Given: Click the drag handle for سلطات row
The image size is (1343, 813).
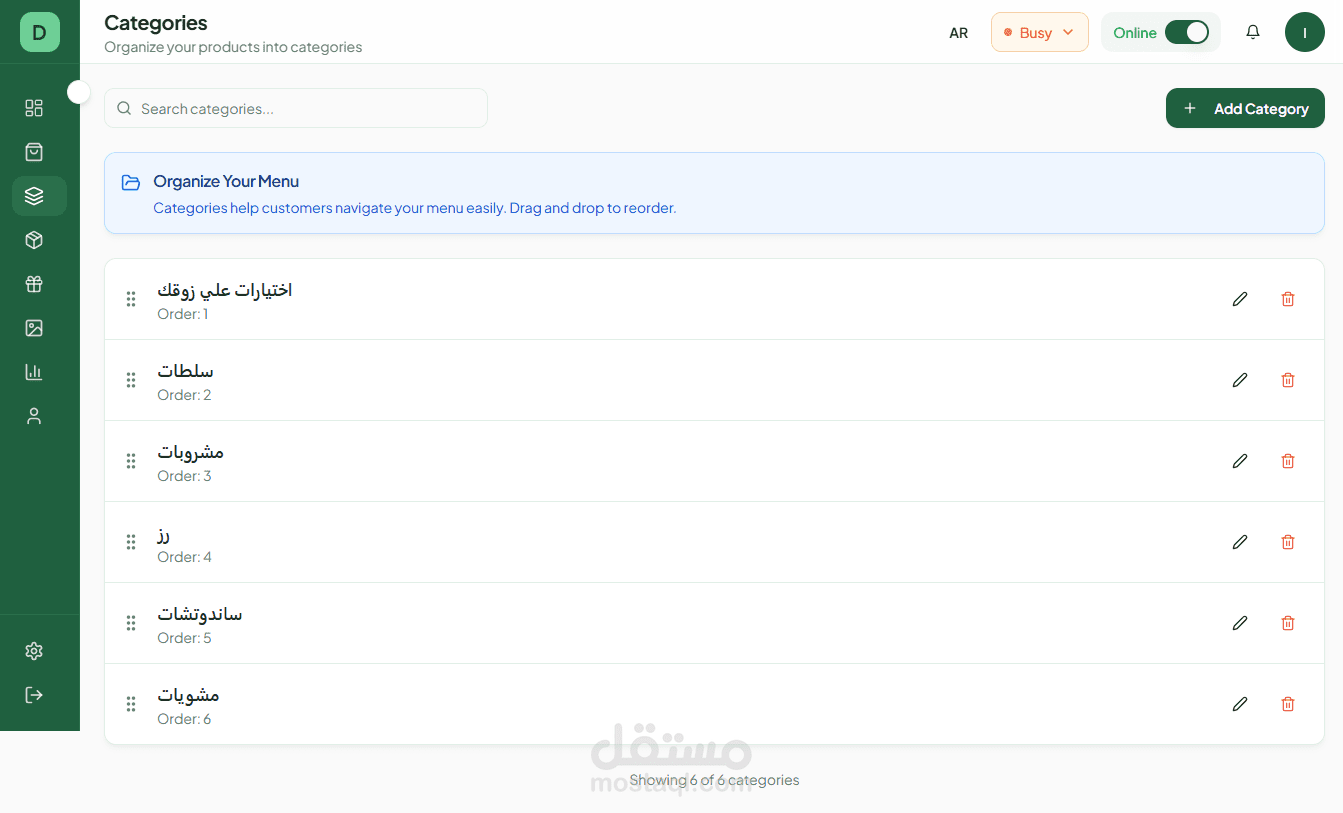Looking at the screenshot, I should 131,380.
